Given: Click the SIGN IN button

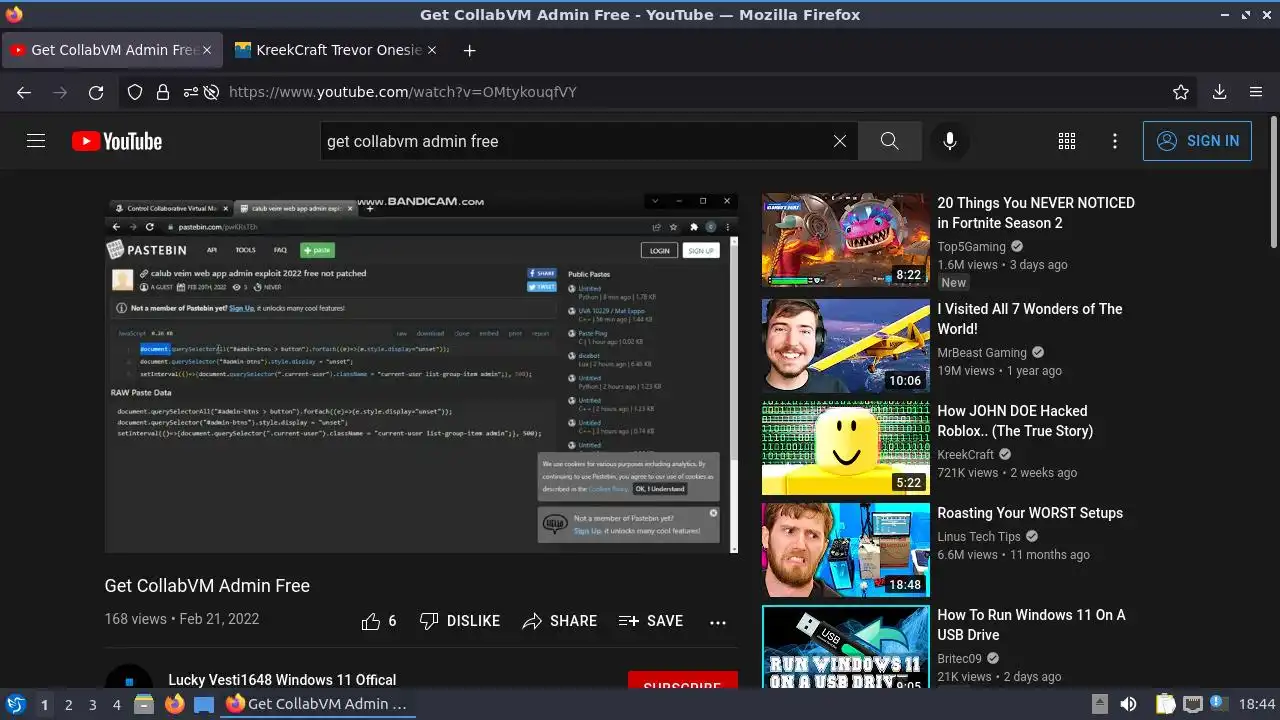Looking at the screenshot, I should click(1197, 141).
